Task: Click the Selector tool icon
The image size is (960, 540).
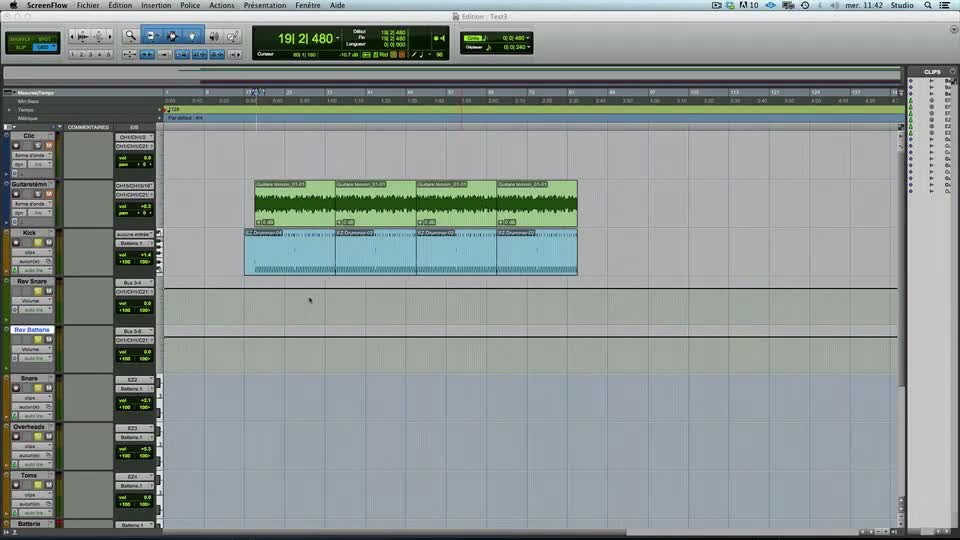Action: pyautogui.click(x=172, y=36)
